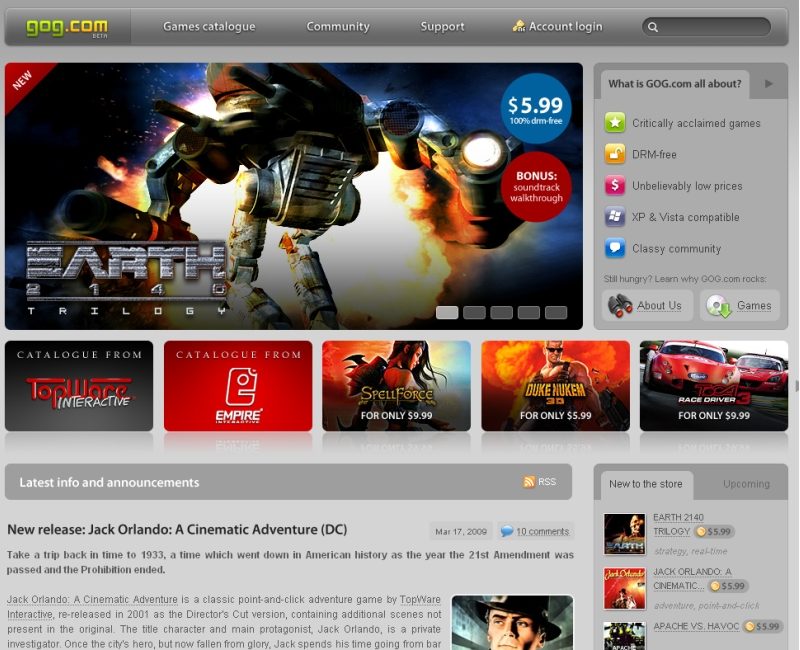
Task: Open the Games catalogue menu
Action: (x=209, y=27)
